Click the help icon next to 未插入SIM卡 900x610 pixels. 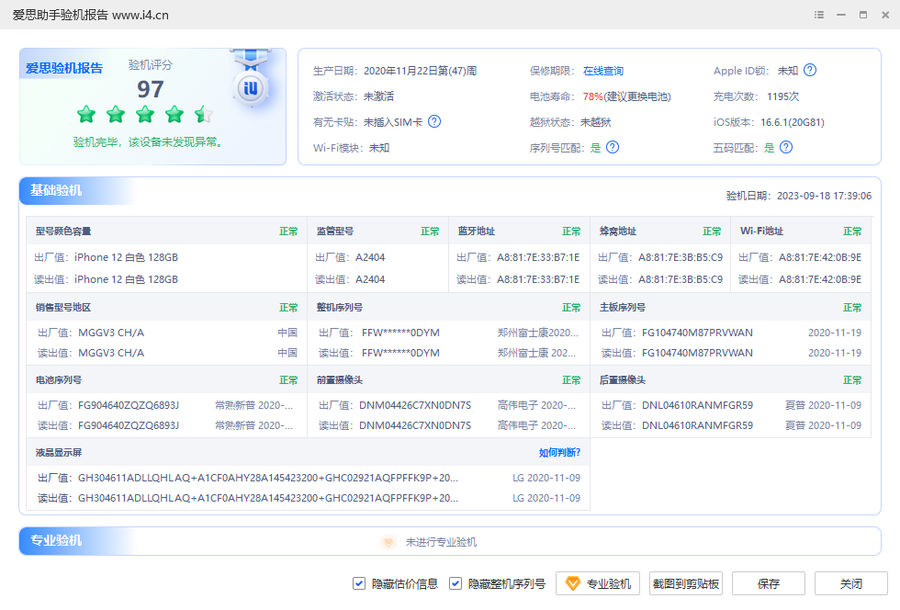click(x=435, y=122)
